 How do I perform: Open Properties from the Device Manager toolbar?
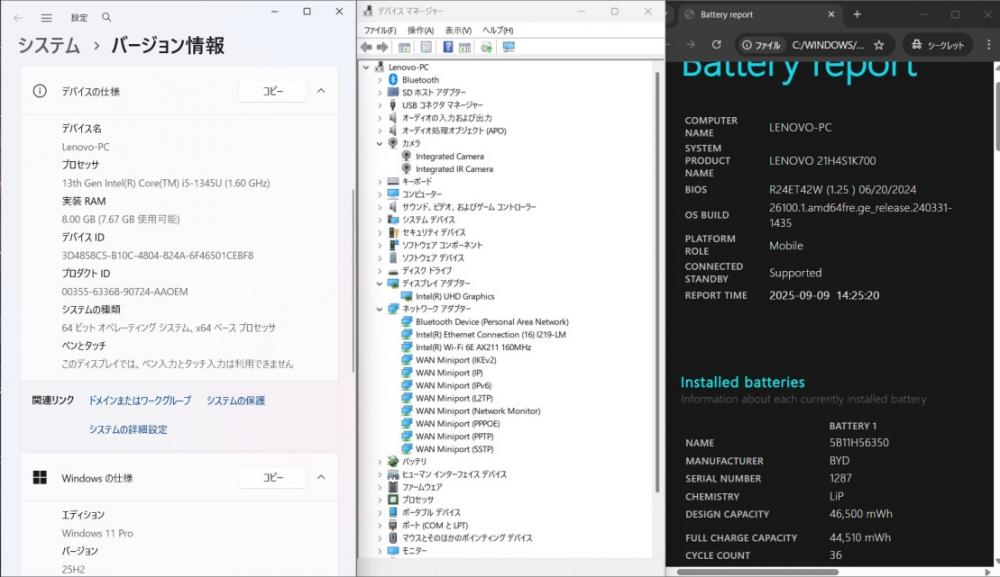(x=426, y=47)
